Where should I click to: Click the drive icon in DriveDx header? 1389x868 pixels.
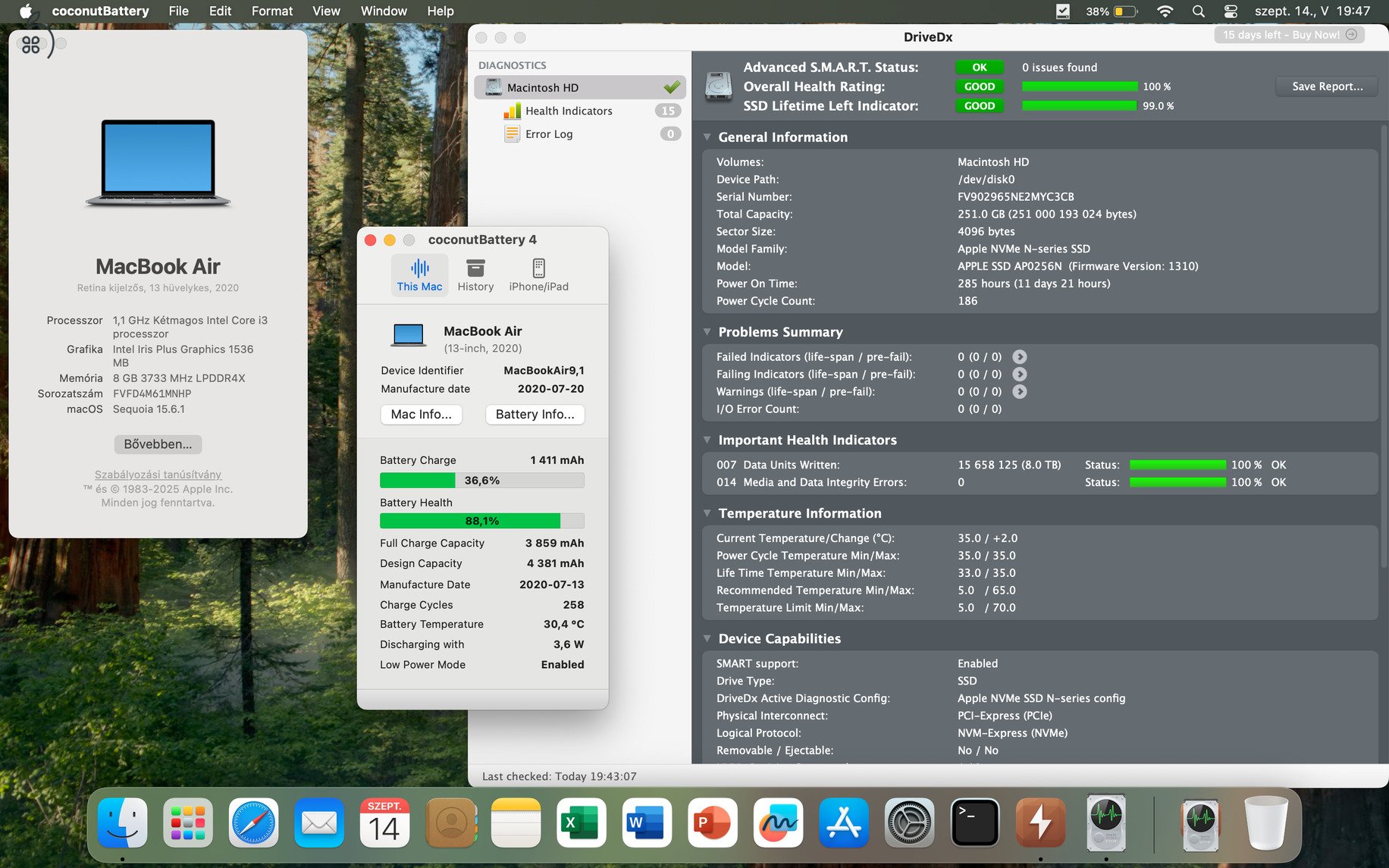click(718, 86)
